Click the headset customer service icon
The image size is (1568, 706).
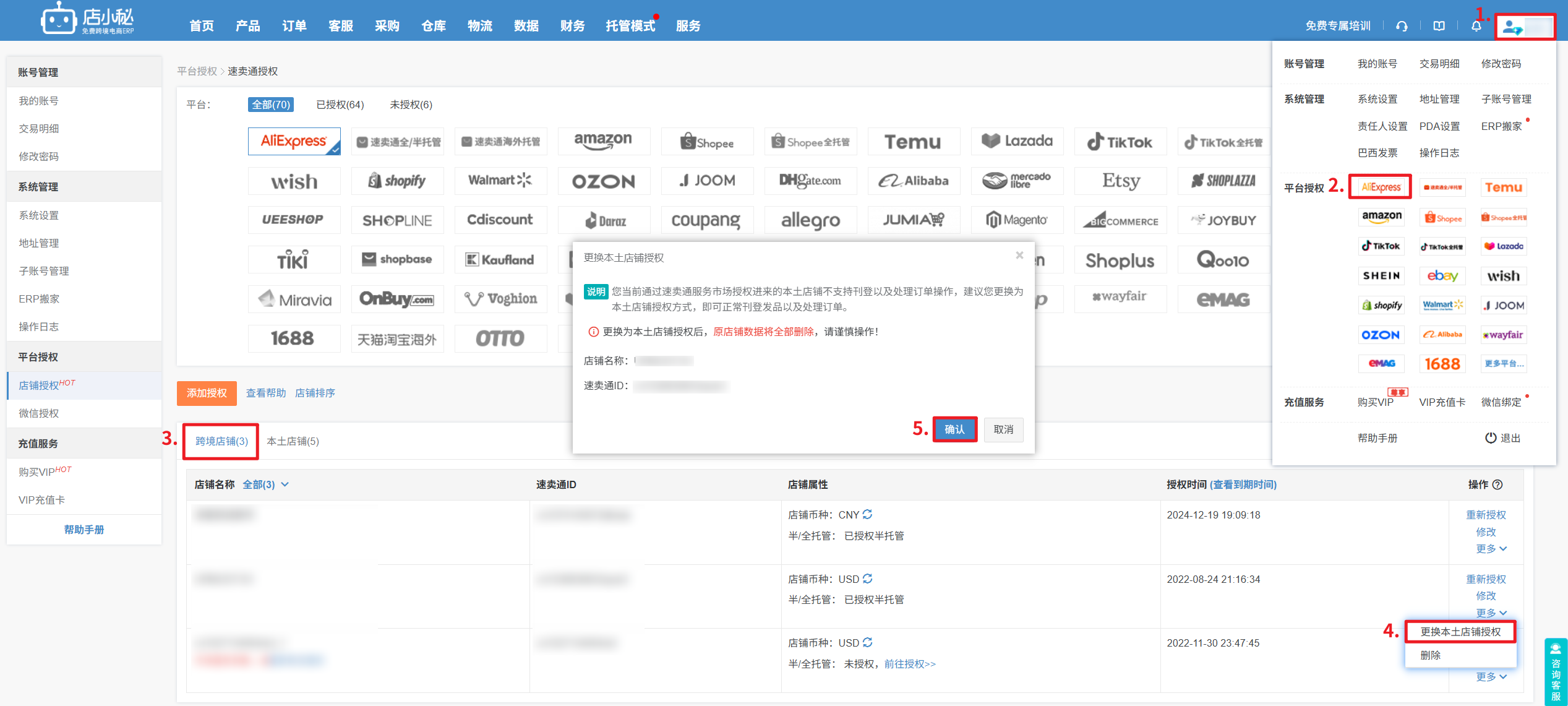pyautogui.click(x=1402, y=26)
